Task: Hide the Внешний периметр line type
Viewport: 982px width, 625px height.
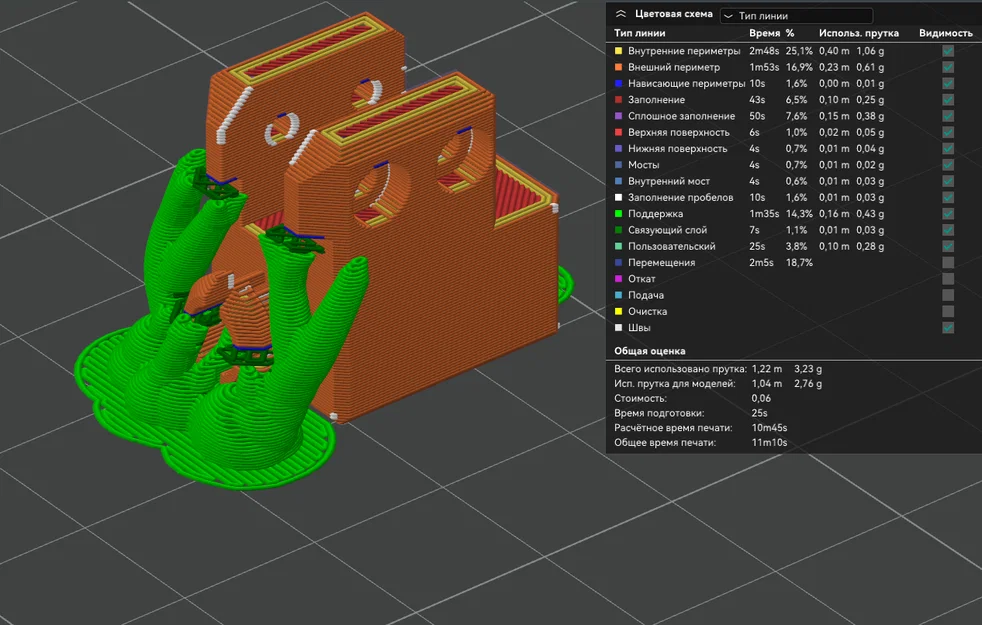Action: point(948,67)
